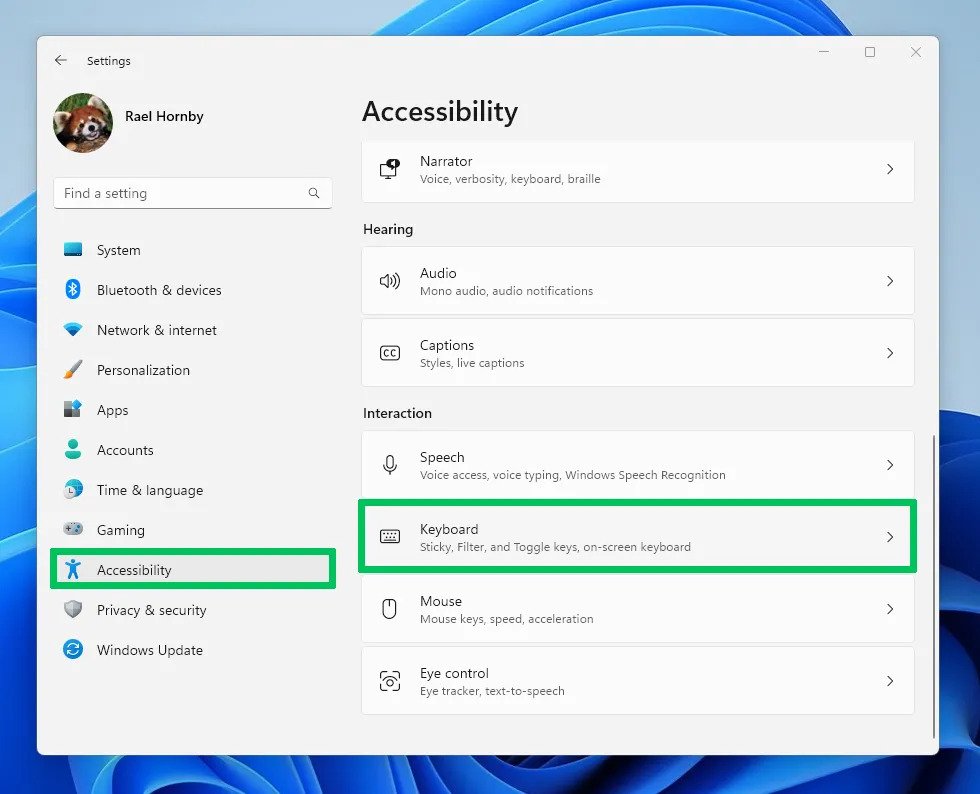Click the search magnifier icon
Screen dimensions: 980x794
[314, 193]
